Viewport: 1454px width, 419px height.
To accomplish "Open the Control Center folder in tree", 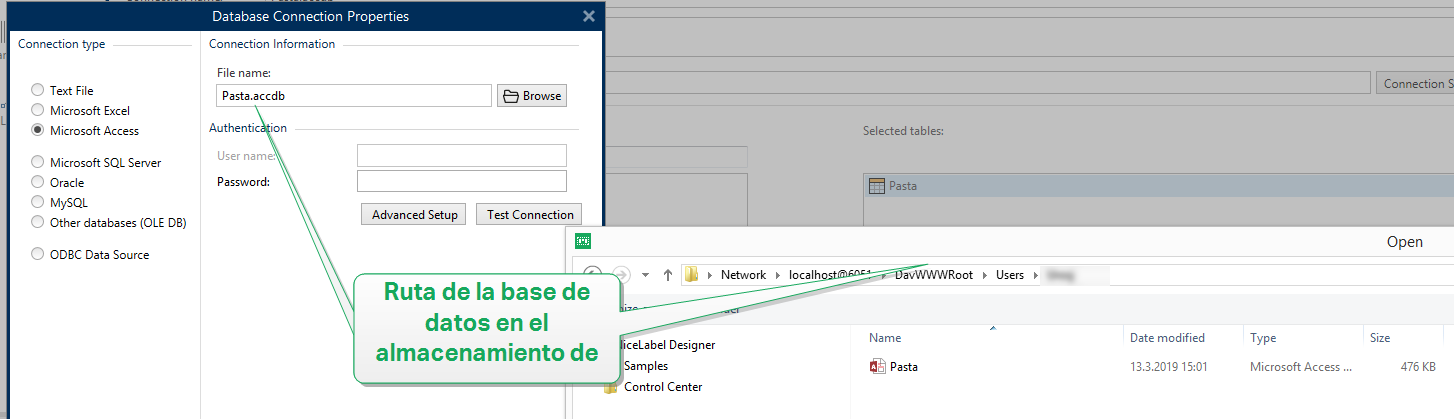I will coord(663,387).
